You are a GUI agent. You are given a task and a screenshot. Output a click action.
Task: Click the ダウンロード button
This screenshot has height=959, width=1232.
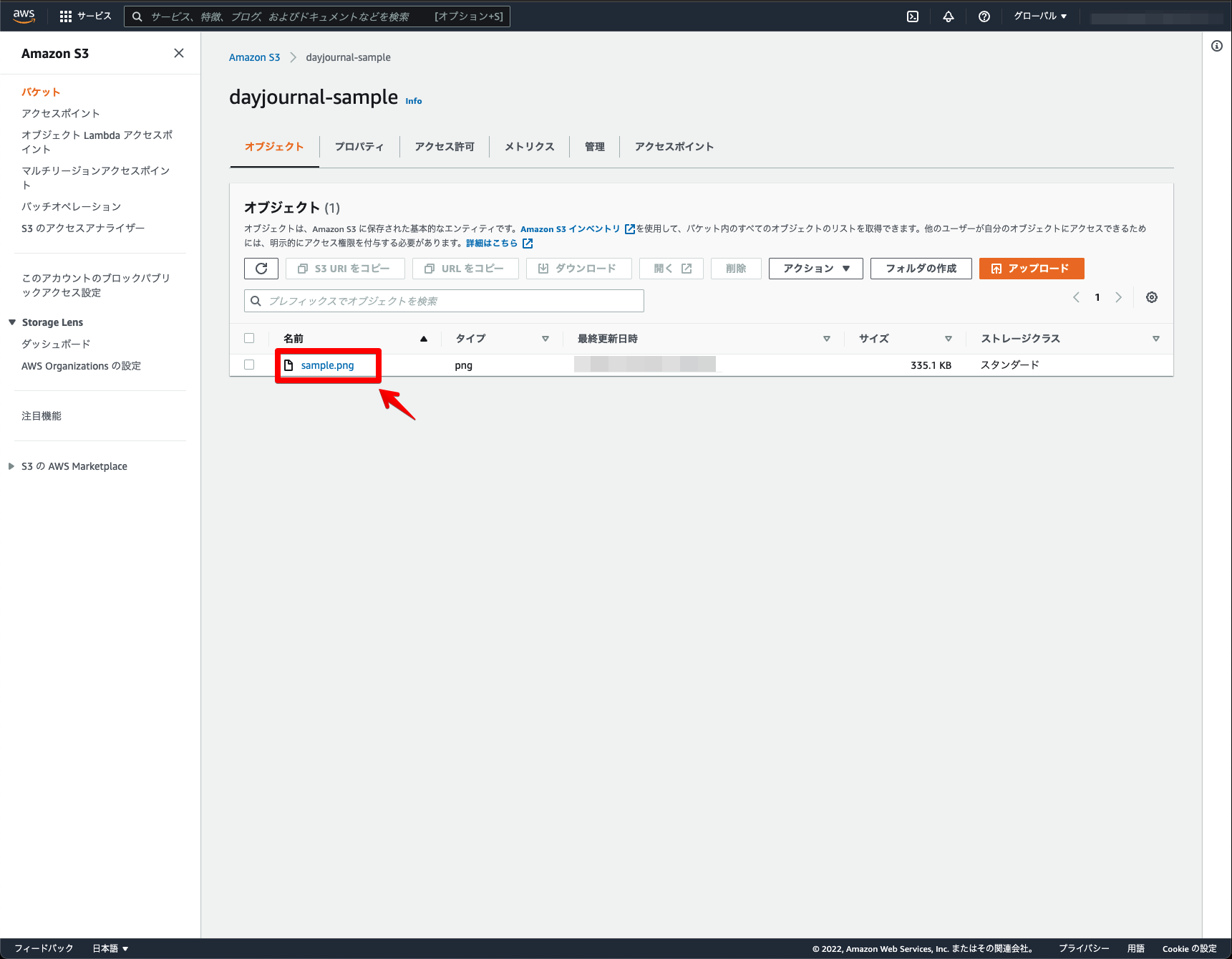tap(578, 269)
